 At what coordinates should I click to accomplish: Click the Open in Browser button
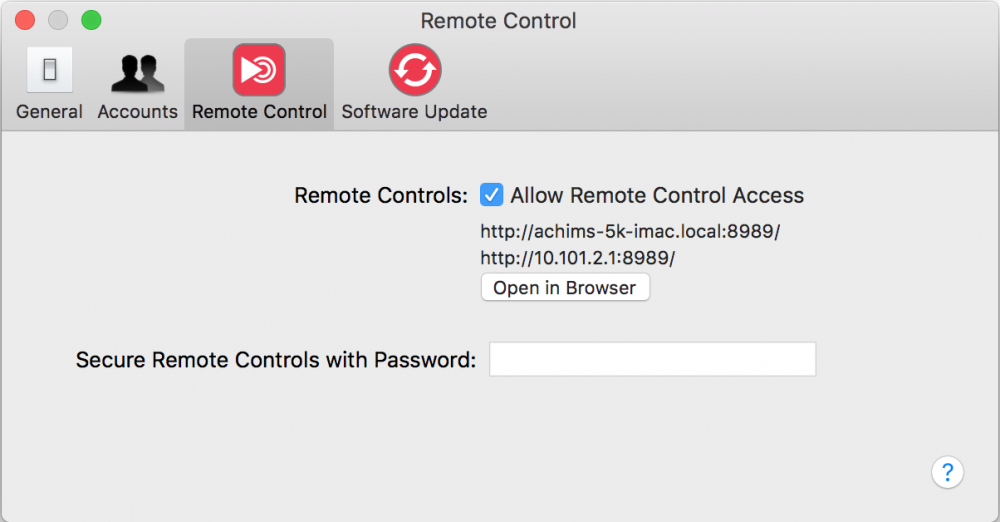point(565,287)
